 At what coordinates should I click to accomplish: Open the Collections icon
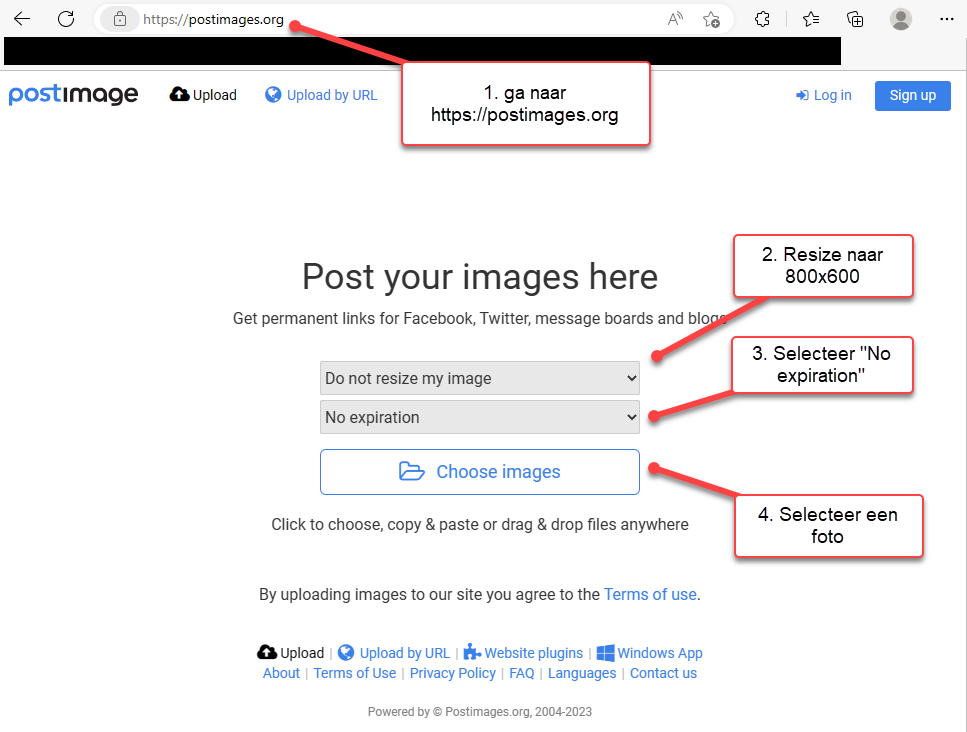(x=855, y=19)
